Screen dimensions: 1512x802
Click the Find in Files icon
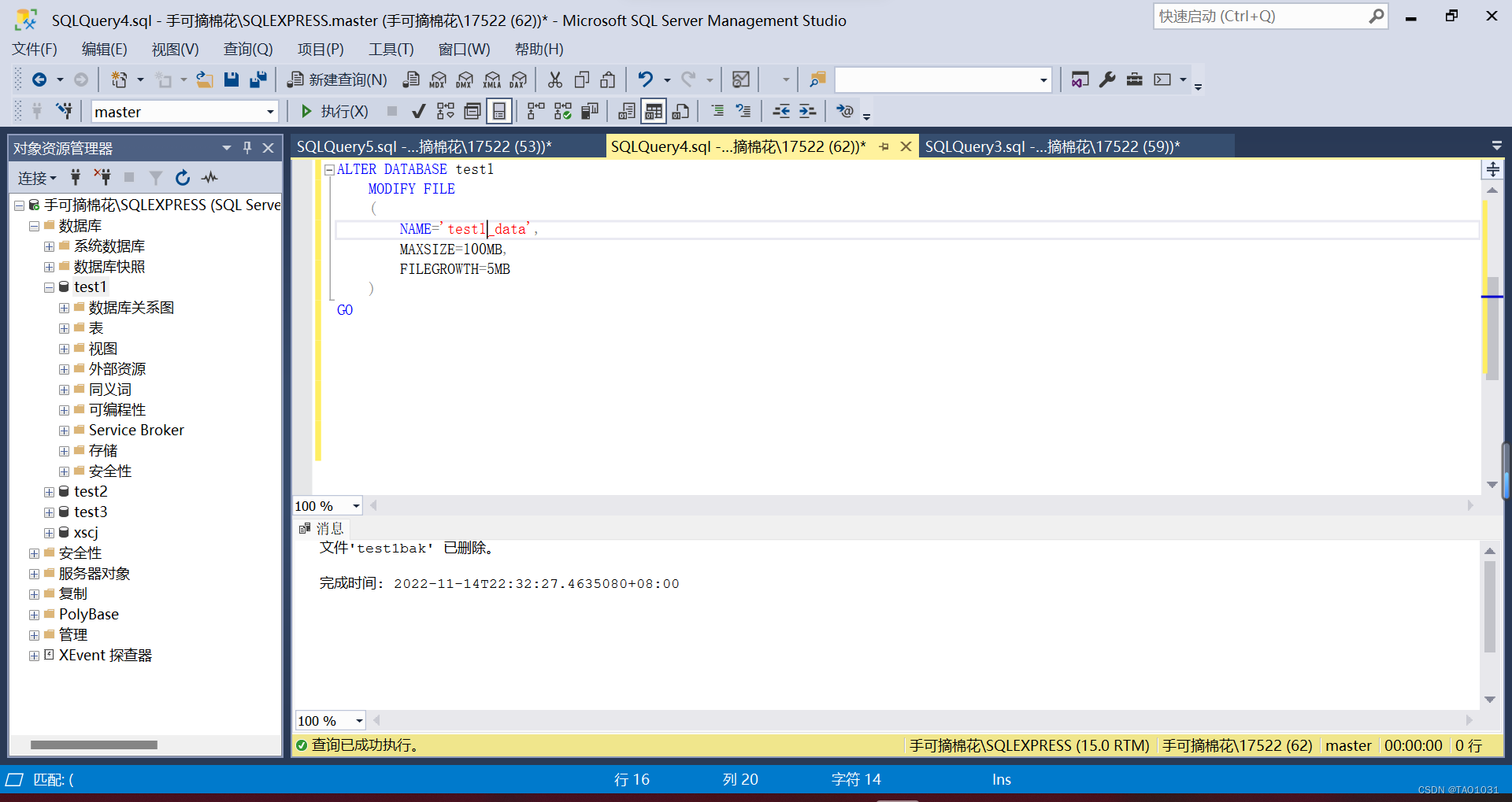817,79
